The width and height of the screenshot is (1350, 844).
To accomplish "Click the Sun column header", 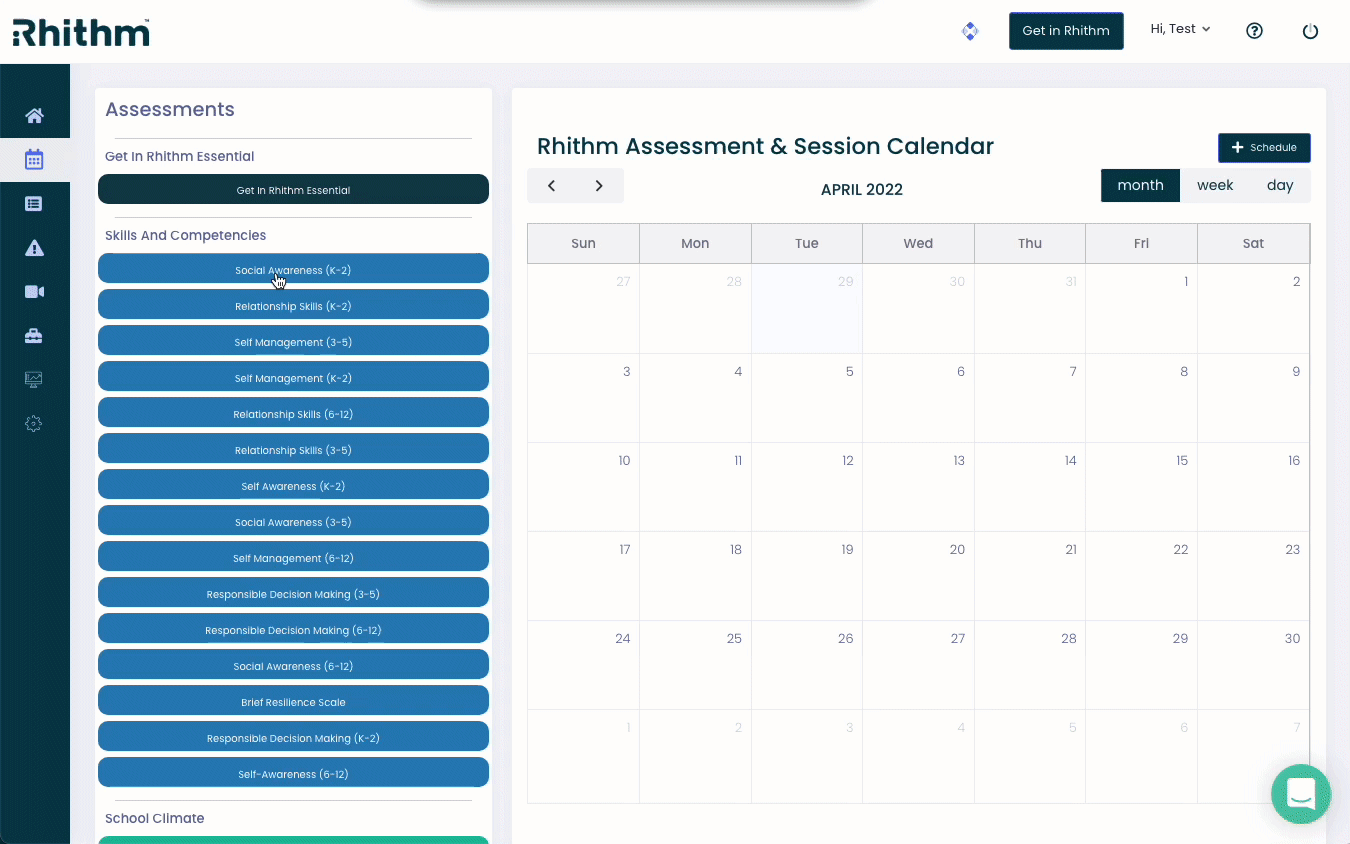I will (583, 243).
